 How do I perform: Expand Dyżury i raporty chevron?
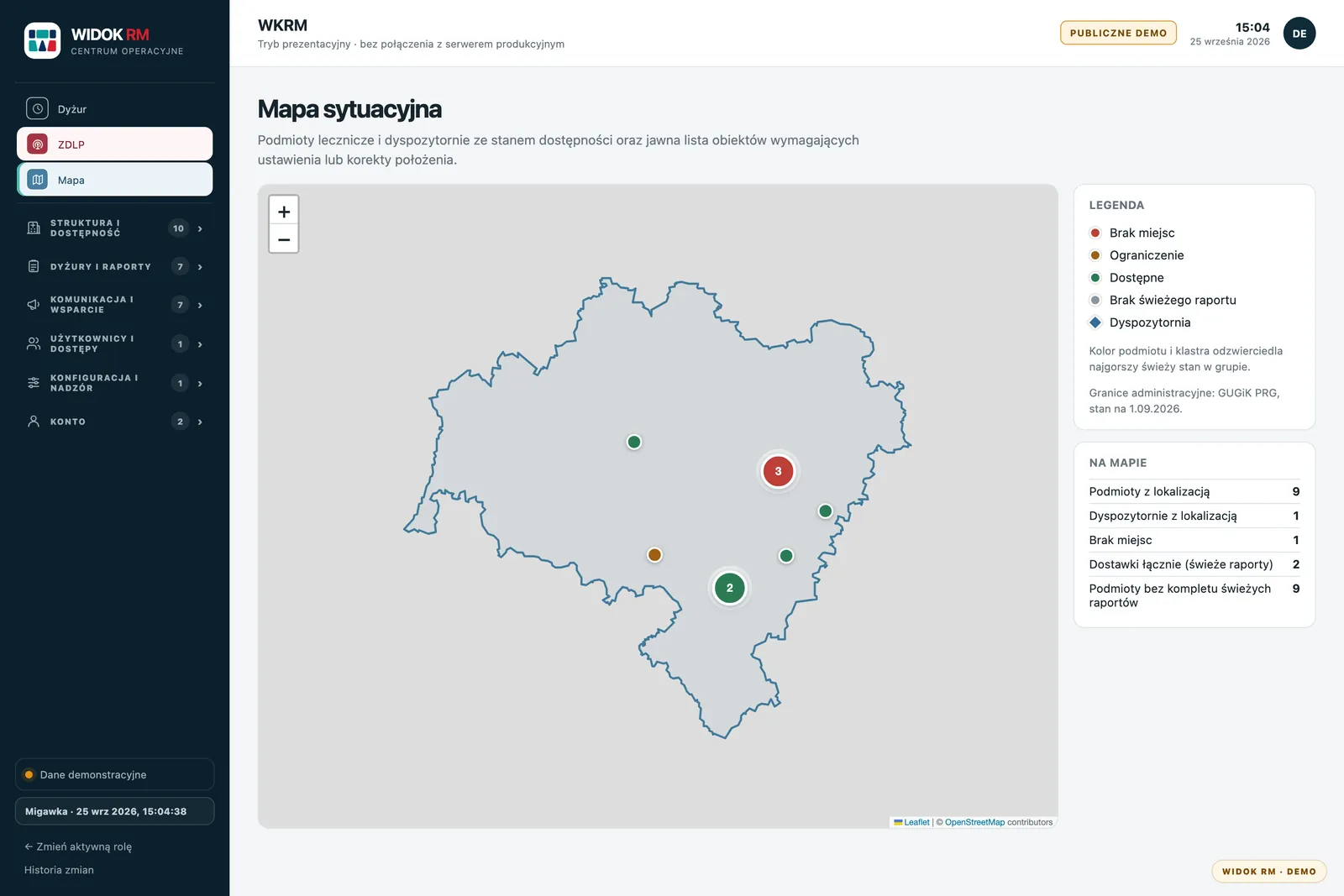(200, 267)
